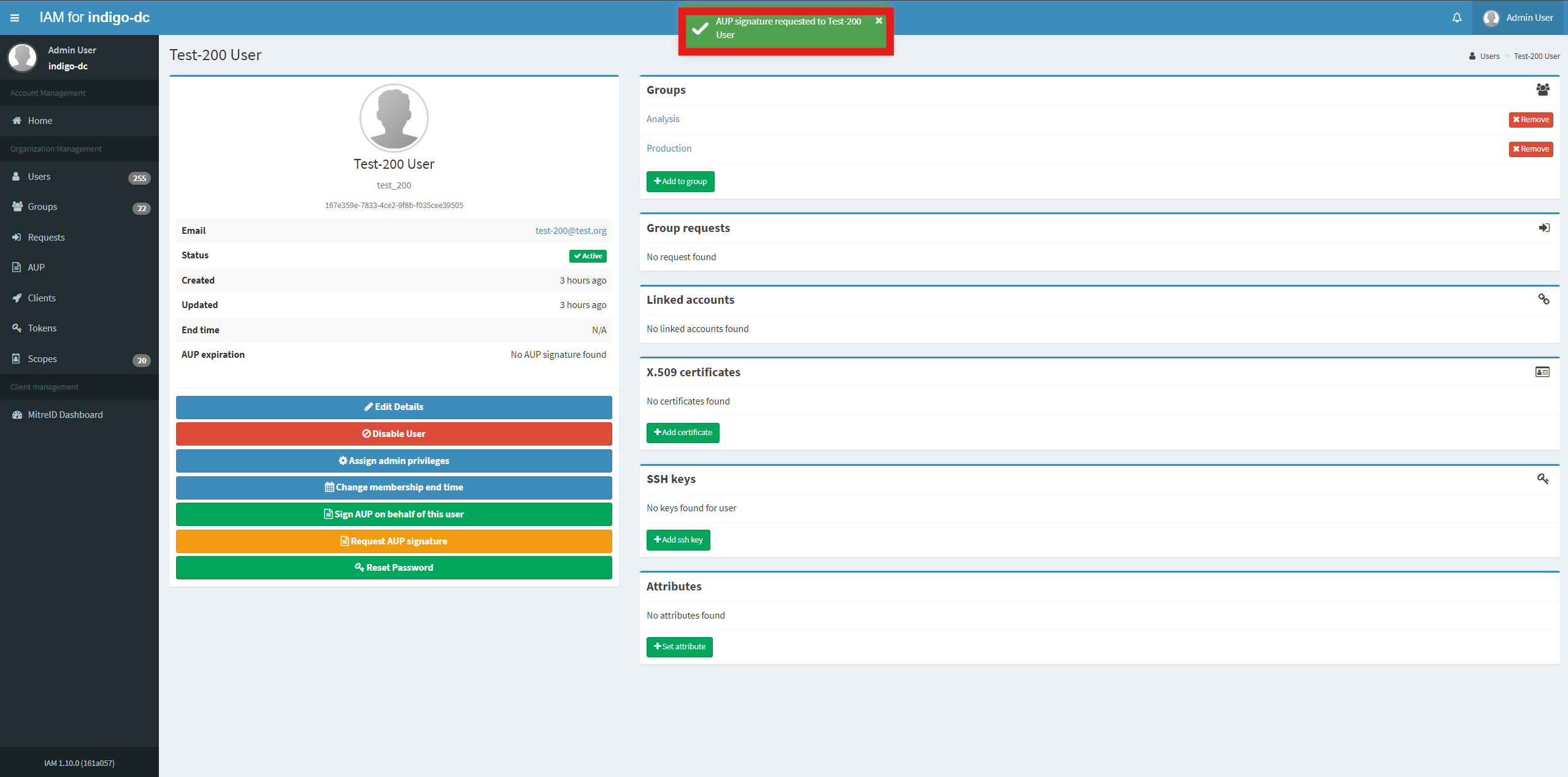Image resolution: width=1568 pixels, height=777 pixels.
Task: Click the Groups panel icon
Action: click(x=1543, y=90)
